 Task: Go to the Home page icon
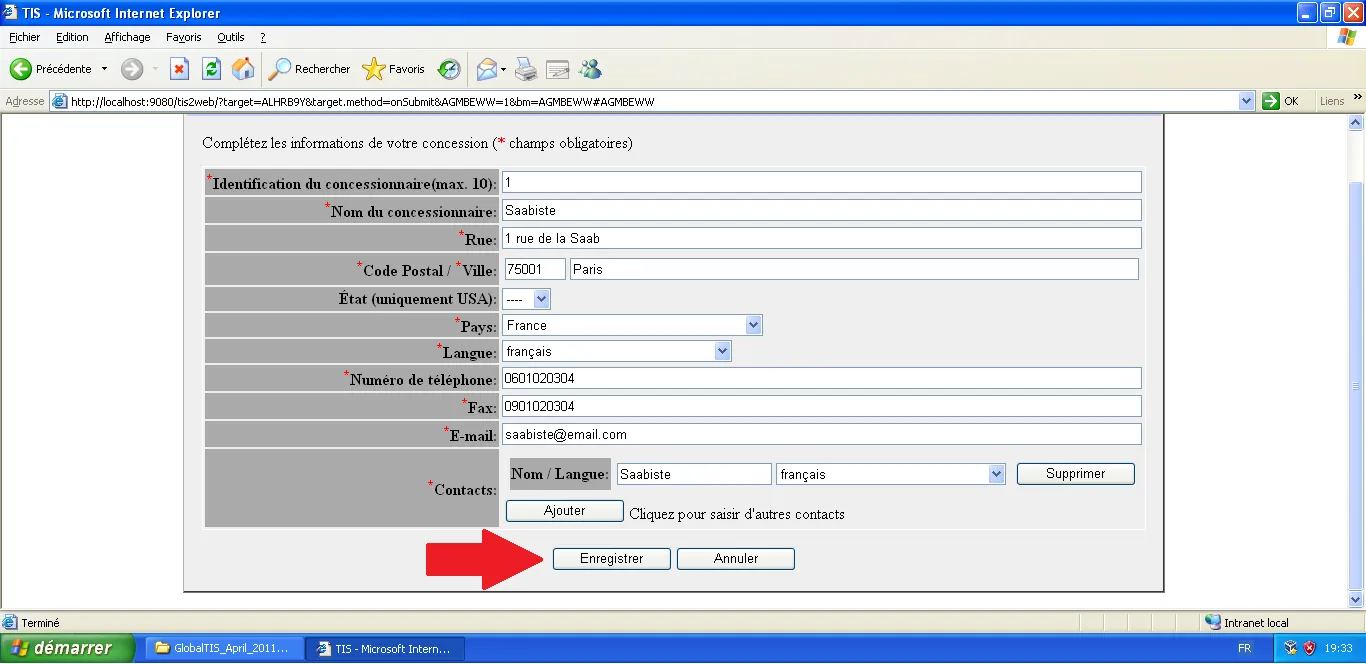[x=243, y=69]
